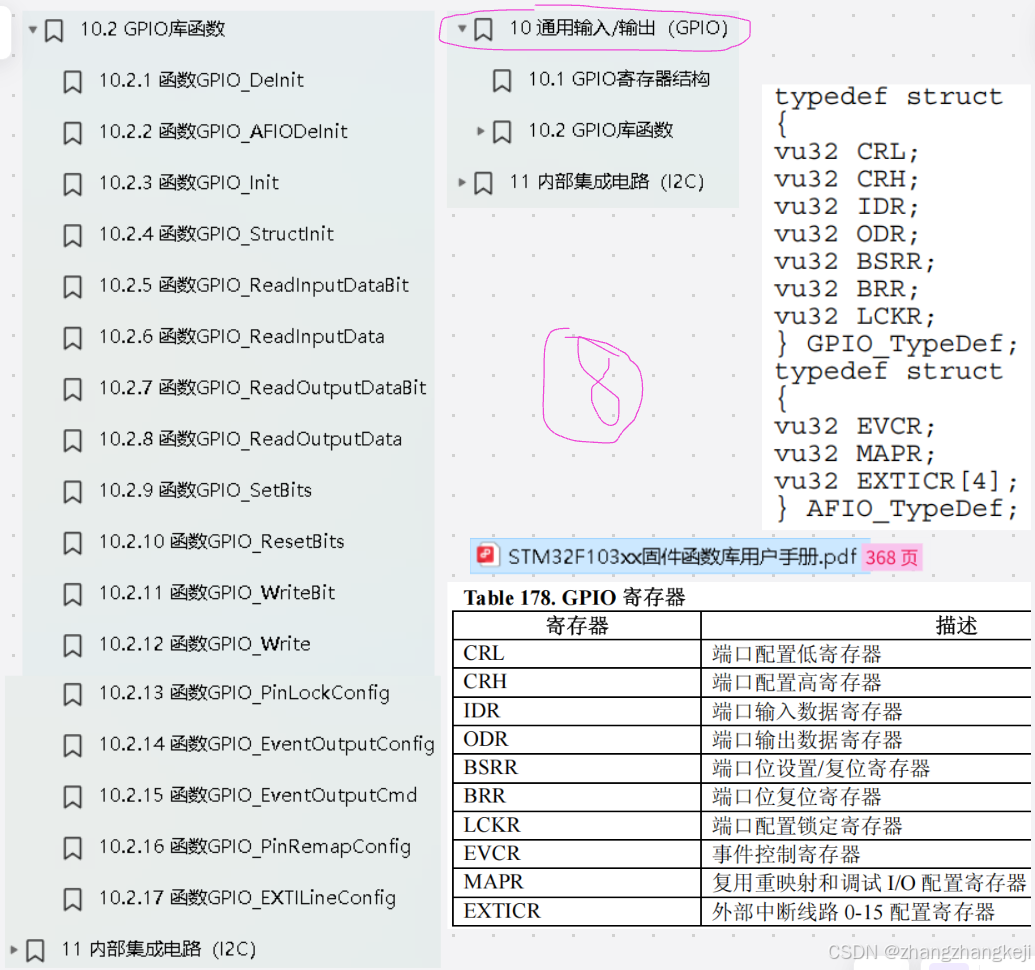Click bookmark icon of 10.2.1 函数GPIO_DeInit
Viewport: 1035px width, 970px height.
pos(72,82)
